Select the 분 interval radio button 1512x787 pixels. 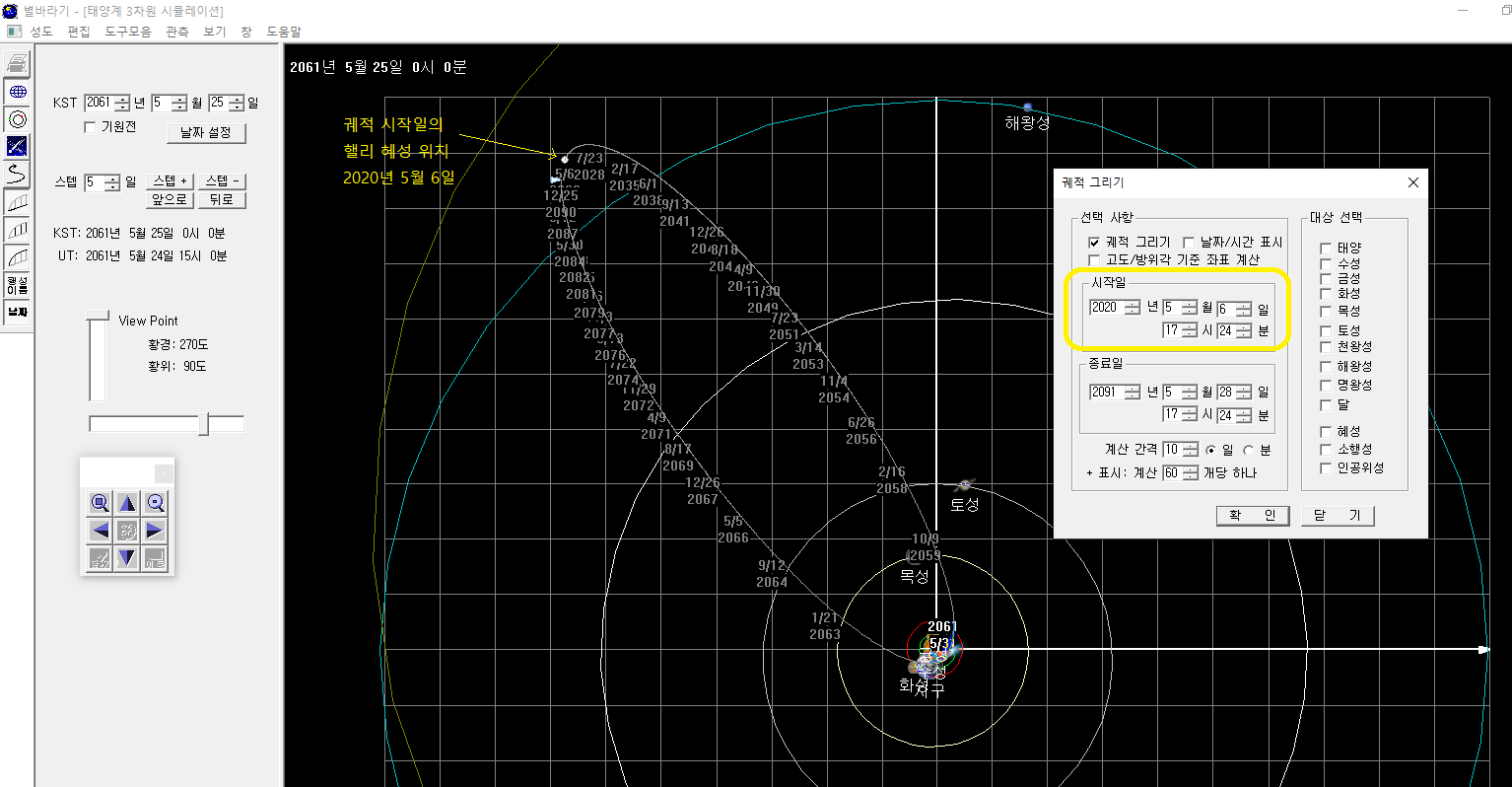click(1248, 450)
